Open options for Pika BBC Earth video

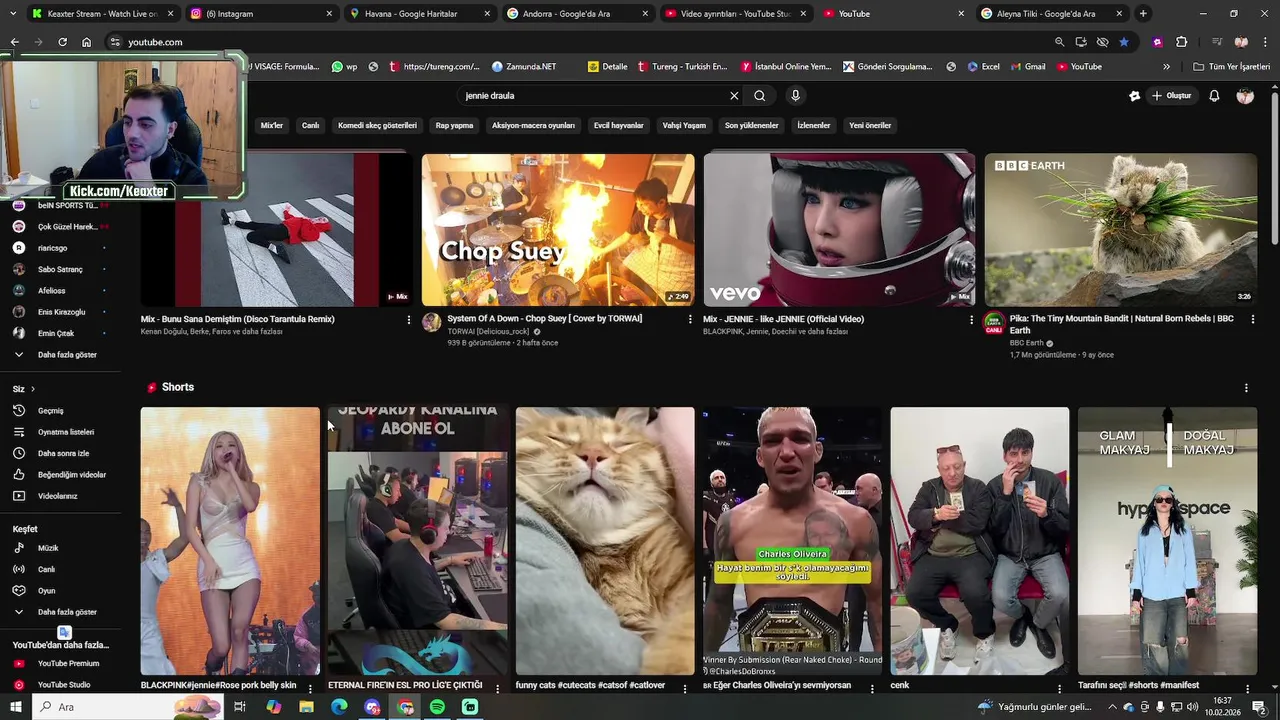pyautogui.click(x=1252, y=320)
